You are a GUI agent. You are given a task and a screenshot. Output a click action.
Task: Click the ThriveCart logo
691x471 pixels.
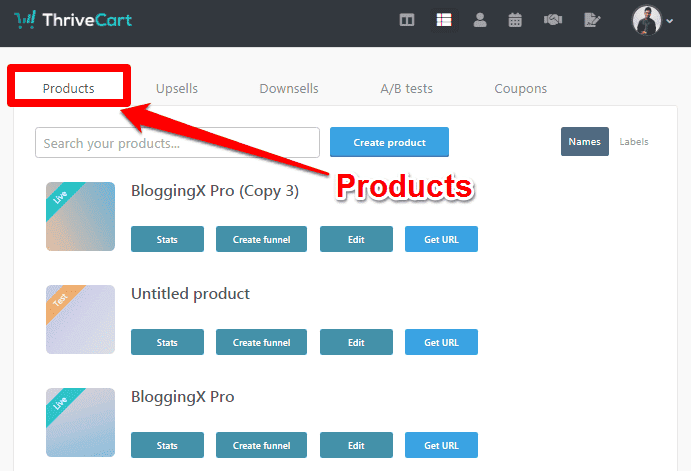tap(73, 19)
